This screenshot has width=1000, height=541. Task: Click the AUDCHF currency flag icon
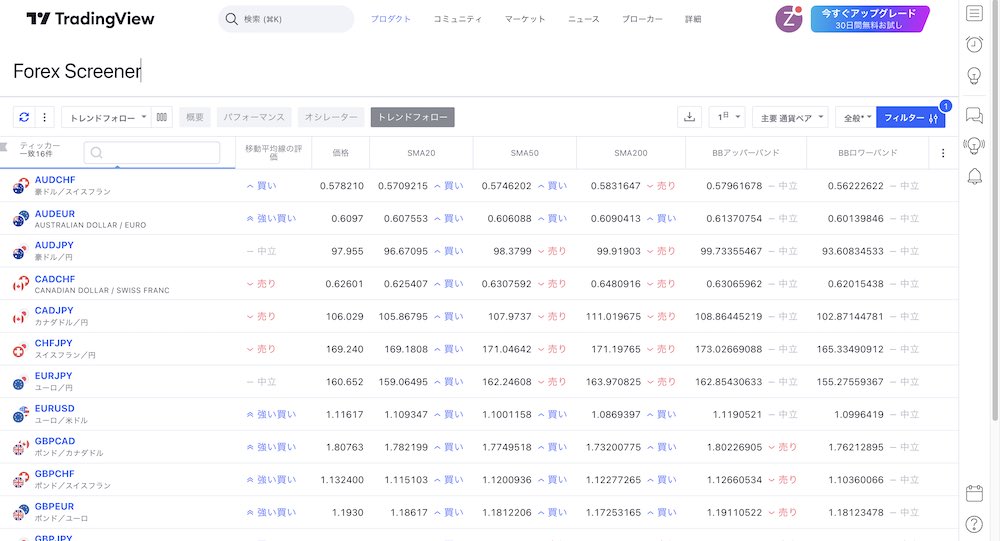[20, 186]
